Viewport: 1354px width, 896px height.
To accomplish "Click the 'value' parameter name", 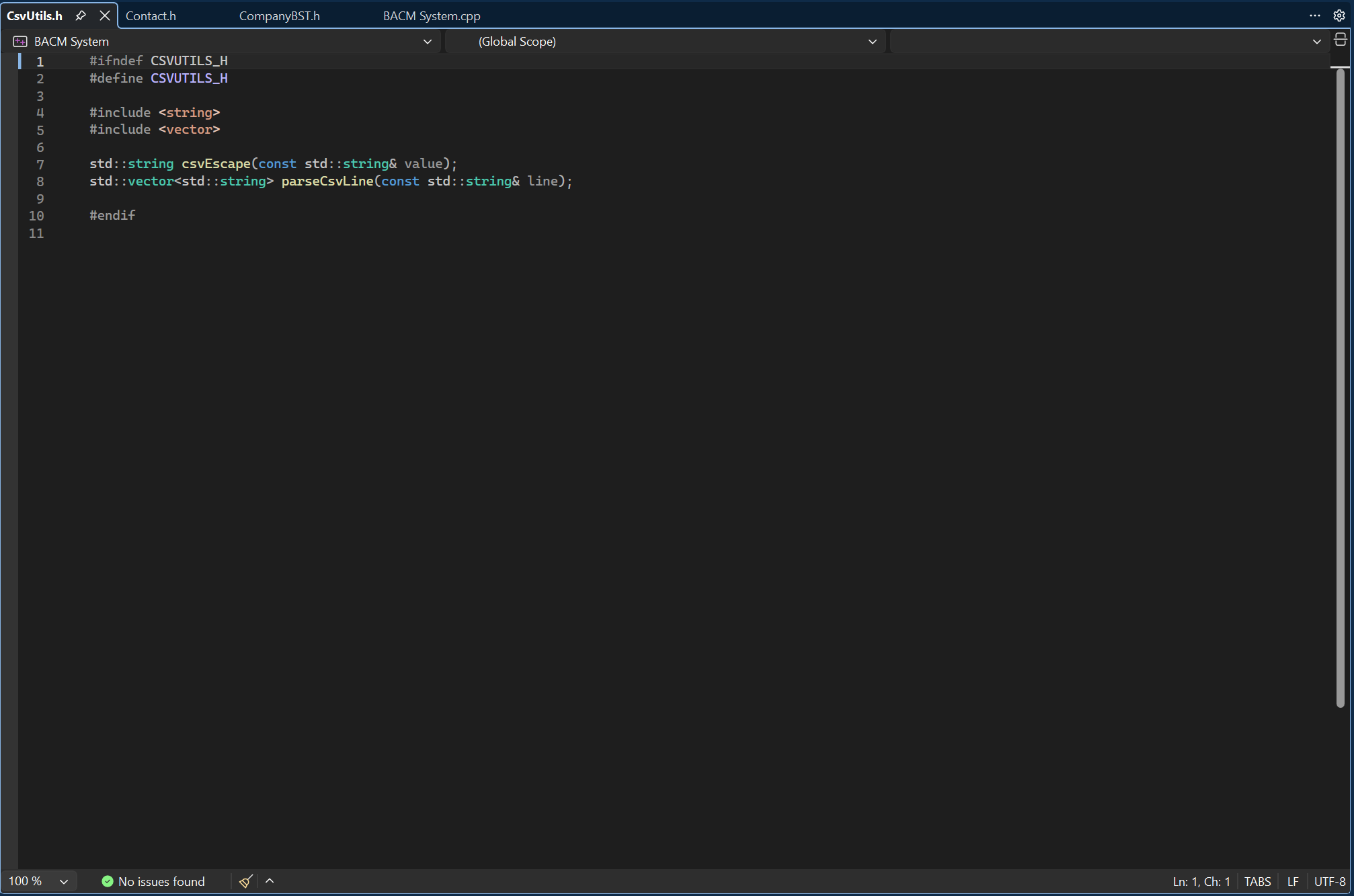I will click(423, 163).
